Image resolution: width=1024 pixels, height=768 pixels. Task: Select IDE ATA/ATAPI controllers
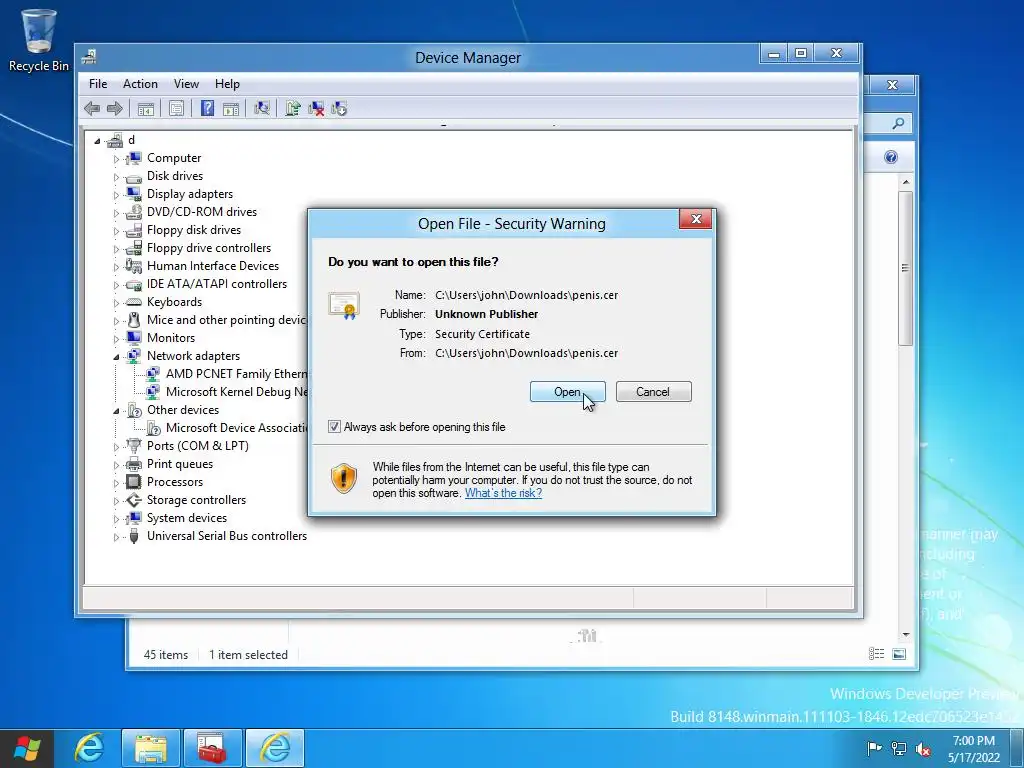point(217,284)
